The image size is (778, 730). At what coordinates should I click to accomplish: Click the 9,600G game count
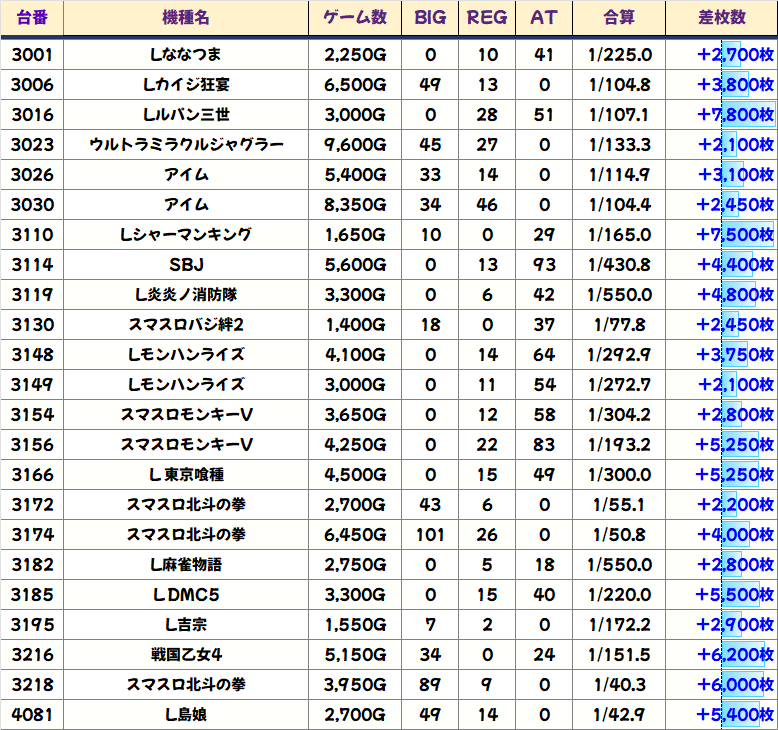pos(355,145)
